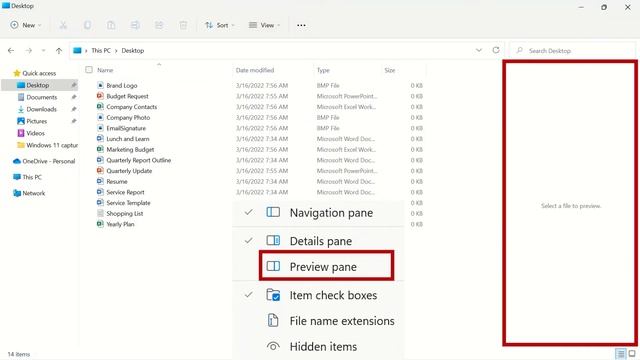Select the Marketing Budget file
Screen dimensions: 640x360
pyautogui.click(x=130, y=149)
